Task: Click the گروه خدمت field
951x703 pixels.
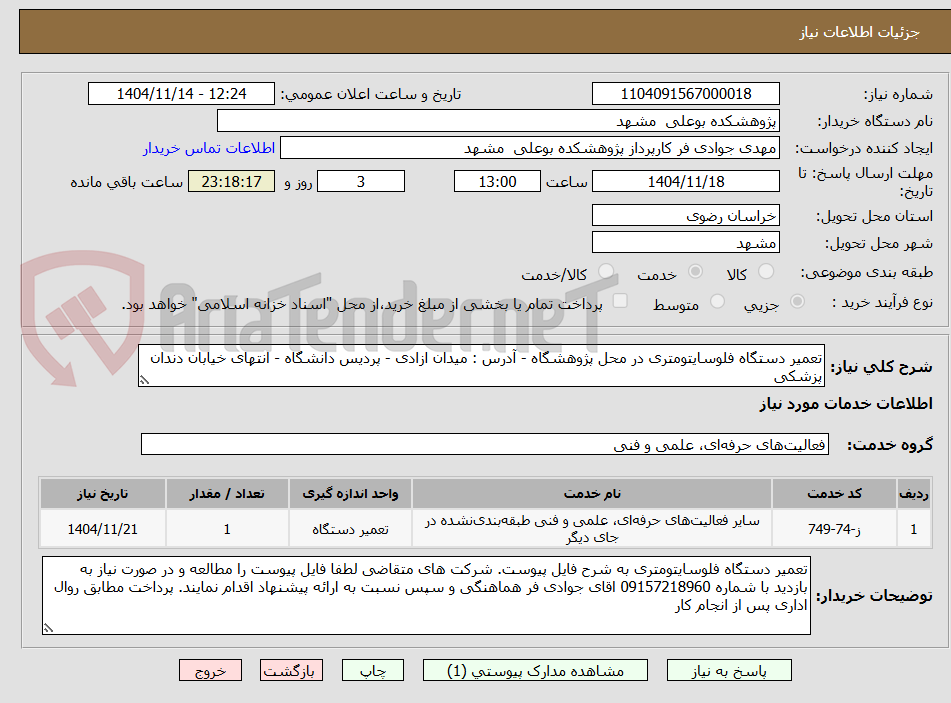Action: [485, 444]
